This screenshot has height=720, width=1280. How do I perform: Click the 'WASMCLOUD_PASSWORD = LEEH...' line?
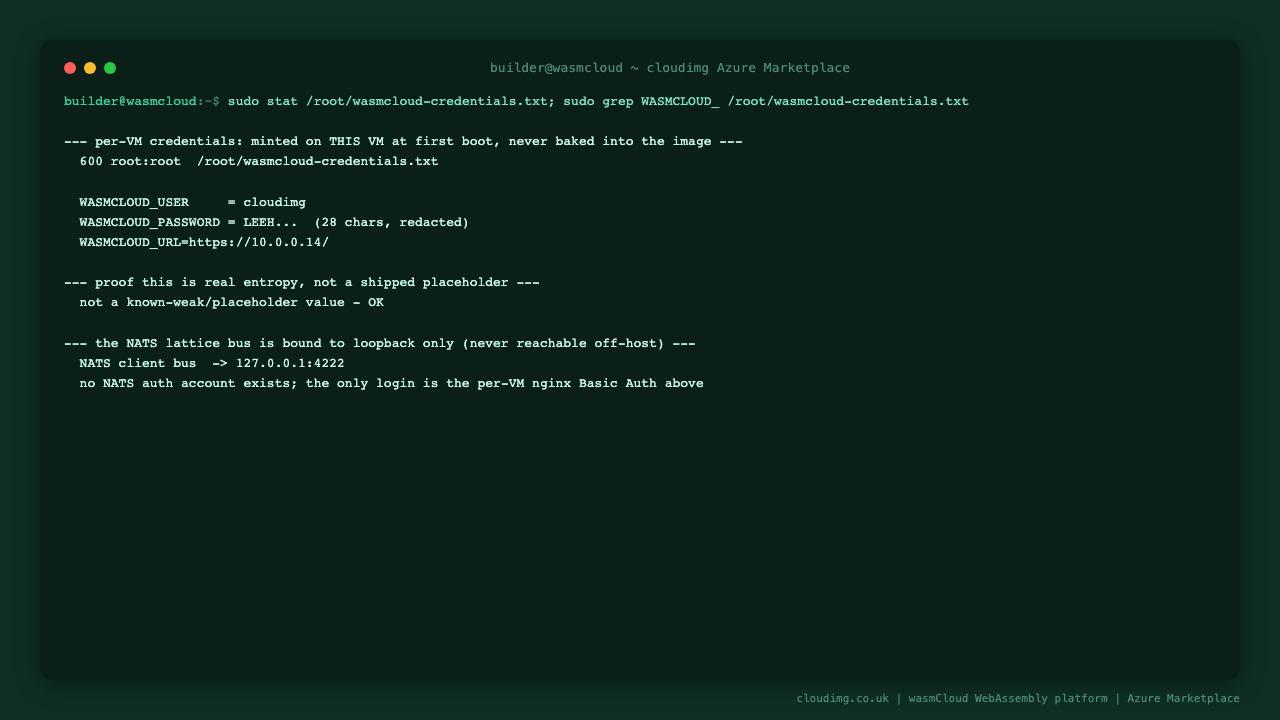tap(274, 222)
